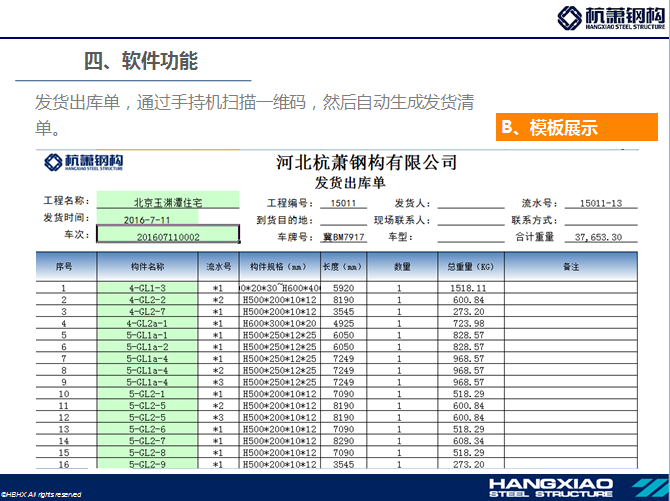670x501 pixels.
Task: Click the blank 联系方式 field
Action: [x=601, y=220]
